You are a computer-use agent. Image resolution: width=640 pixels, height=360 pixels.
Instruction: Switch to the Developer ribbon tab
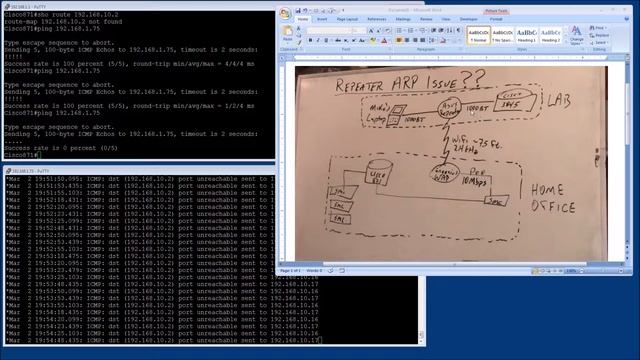[469, 19]
